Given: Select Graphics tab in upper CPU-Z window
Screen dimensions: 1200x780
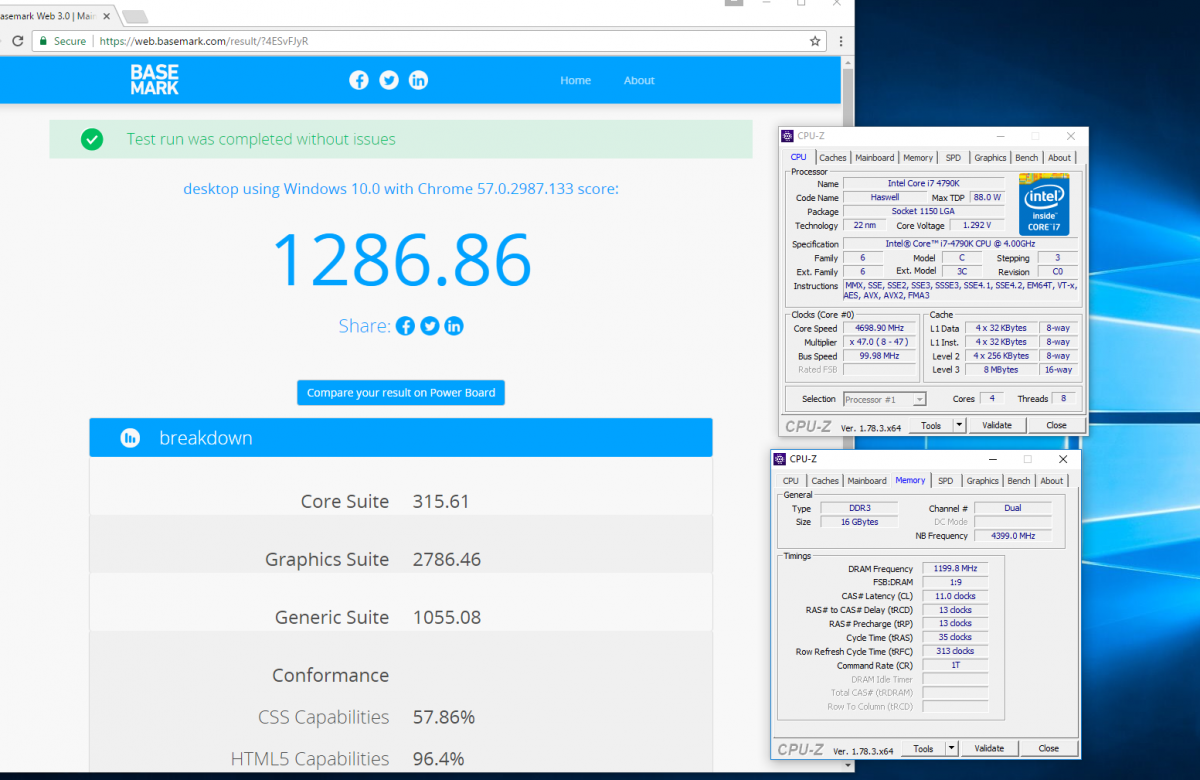Looking at the screenshot, I should [x=990, y=158].
